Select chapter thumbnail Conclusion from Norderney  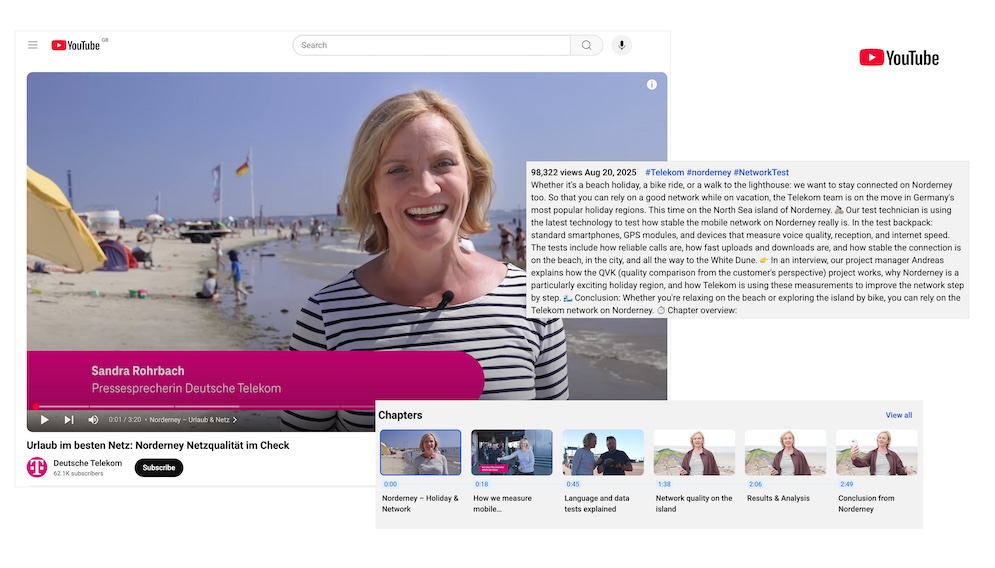click(876, 452)
